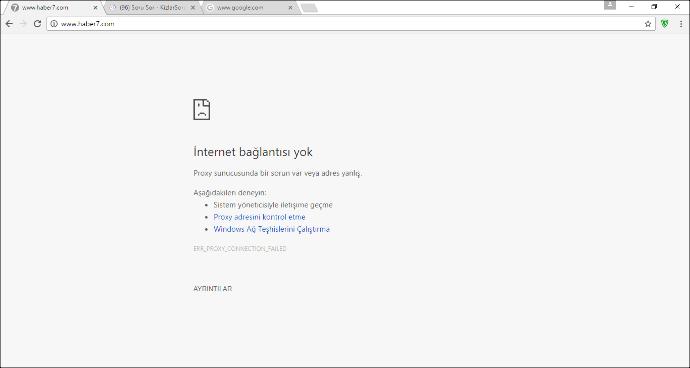Image resolution: width=690 pixels, height=368 pixels.
Task: Click the 'Proxy sunucusunda bir sorun var' message
Action: 278,173
